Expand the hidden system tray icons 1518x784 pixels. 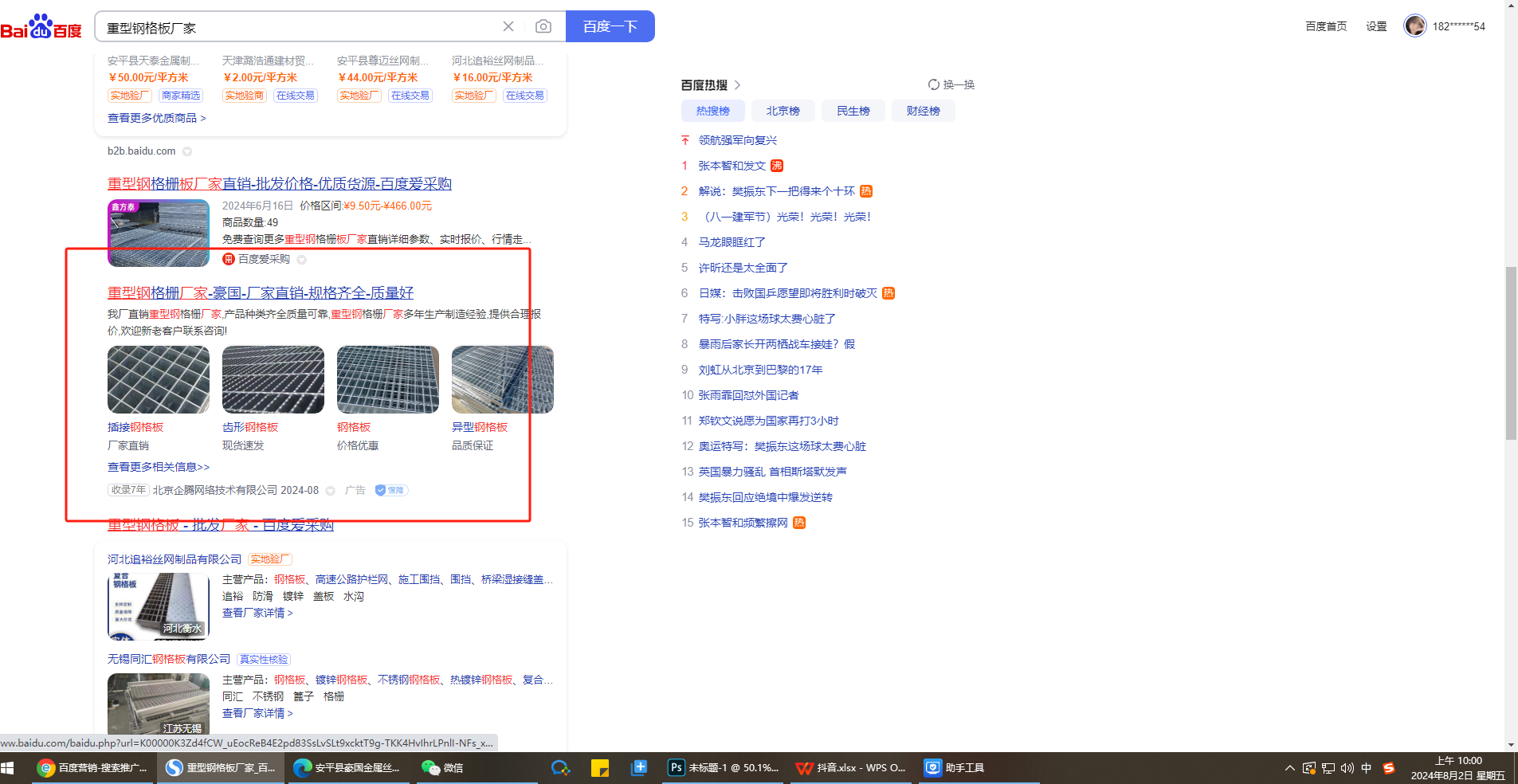coord(1289,767)
